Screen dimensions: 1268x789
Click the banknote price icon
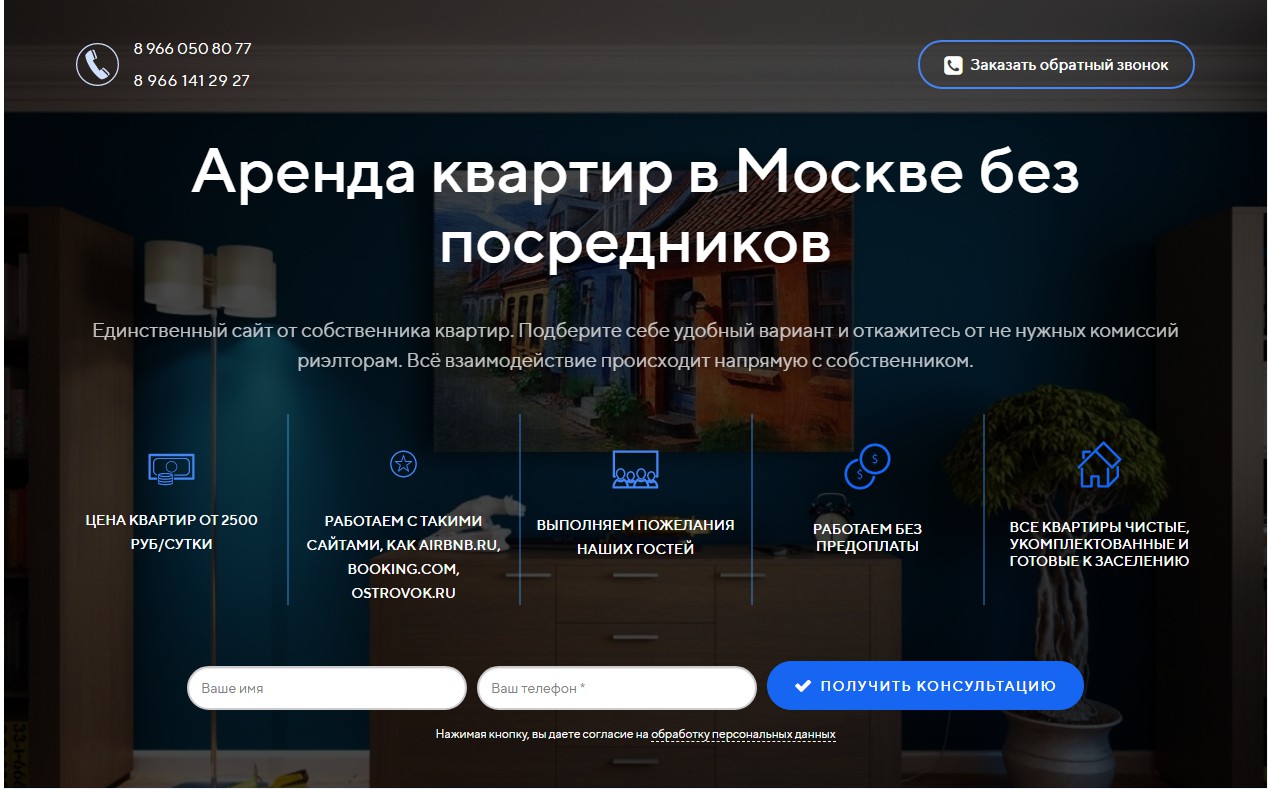[x=171, y=468]
